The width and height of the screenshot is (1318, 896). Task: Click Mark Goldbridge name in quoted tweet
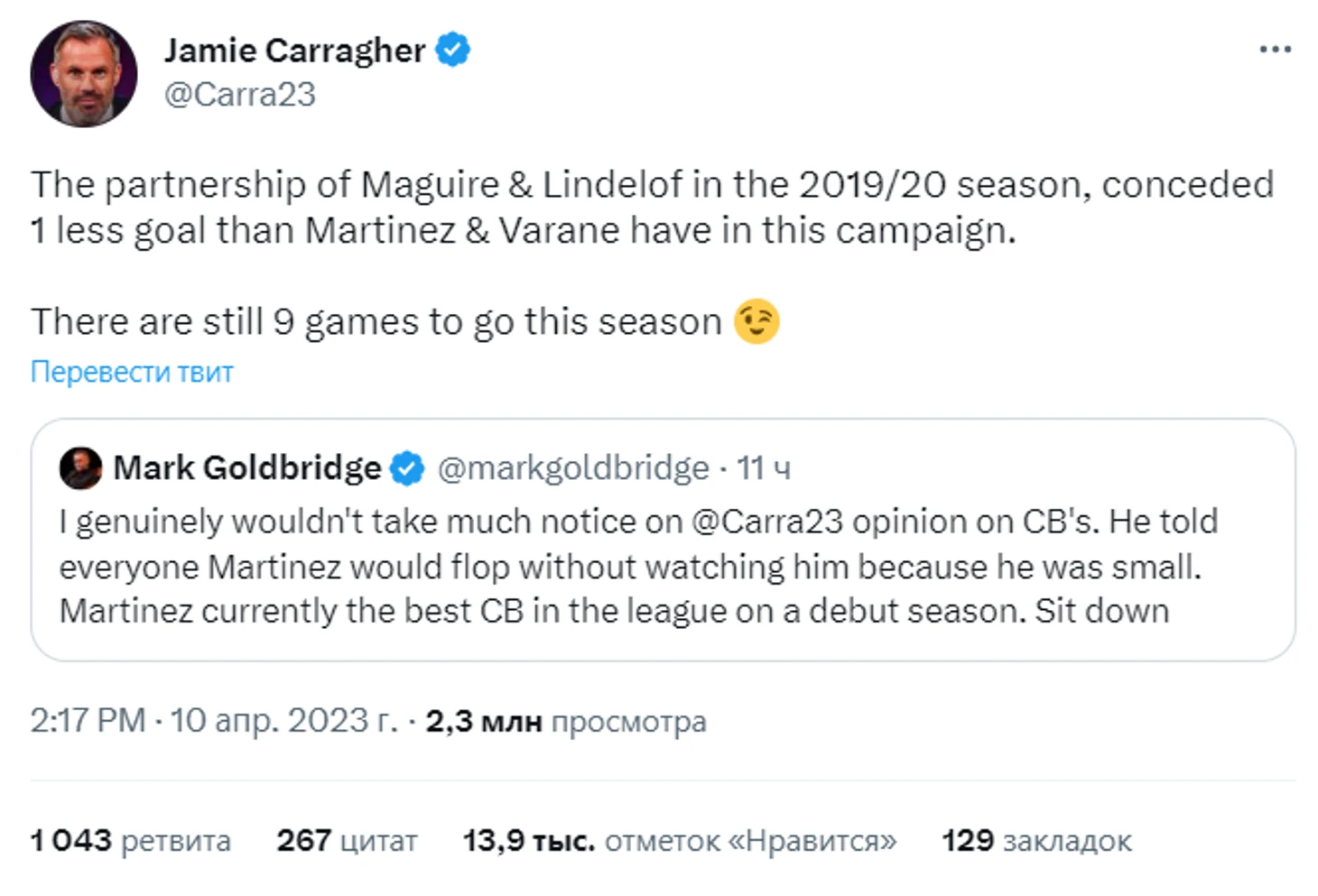pos(247,468)
